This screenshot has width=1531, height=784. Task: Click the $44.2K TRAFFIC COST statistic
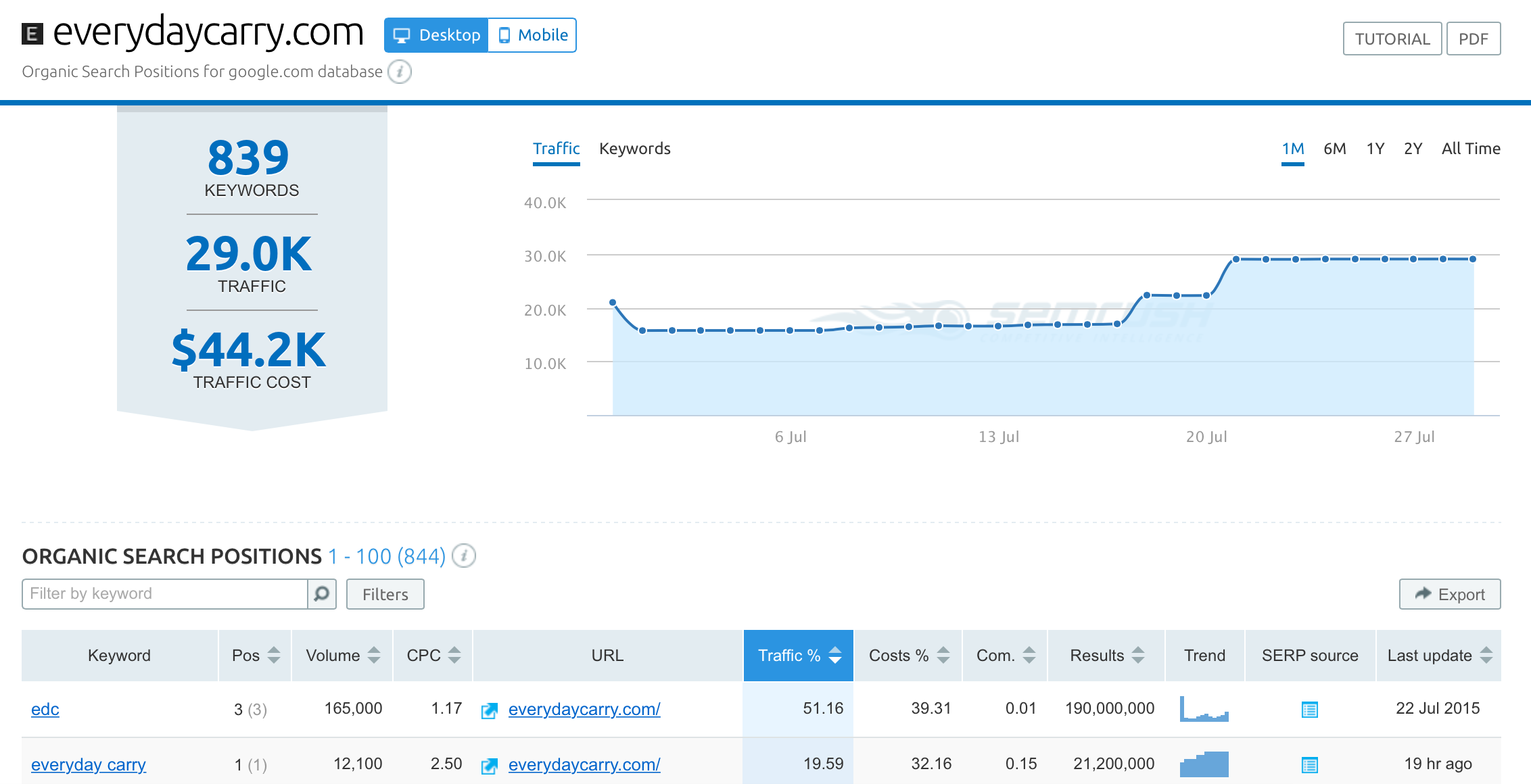tap(250, 360)
